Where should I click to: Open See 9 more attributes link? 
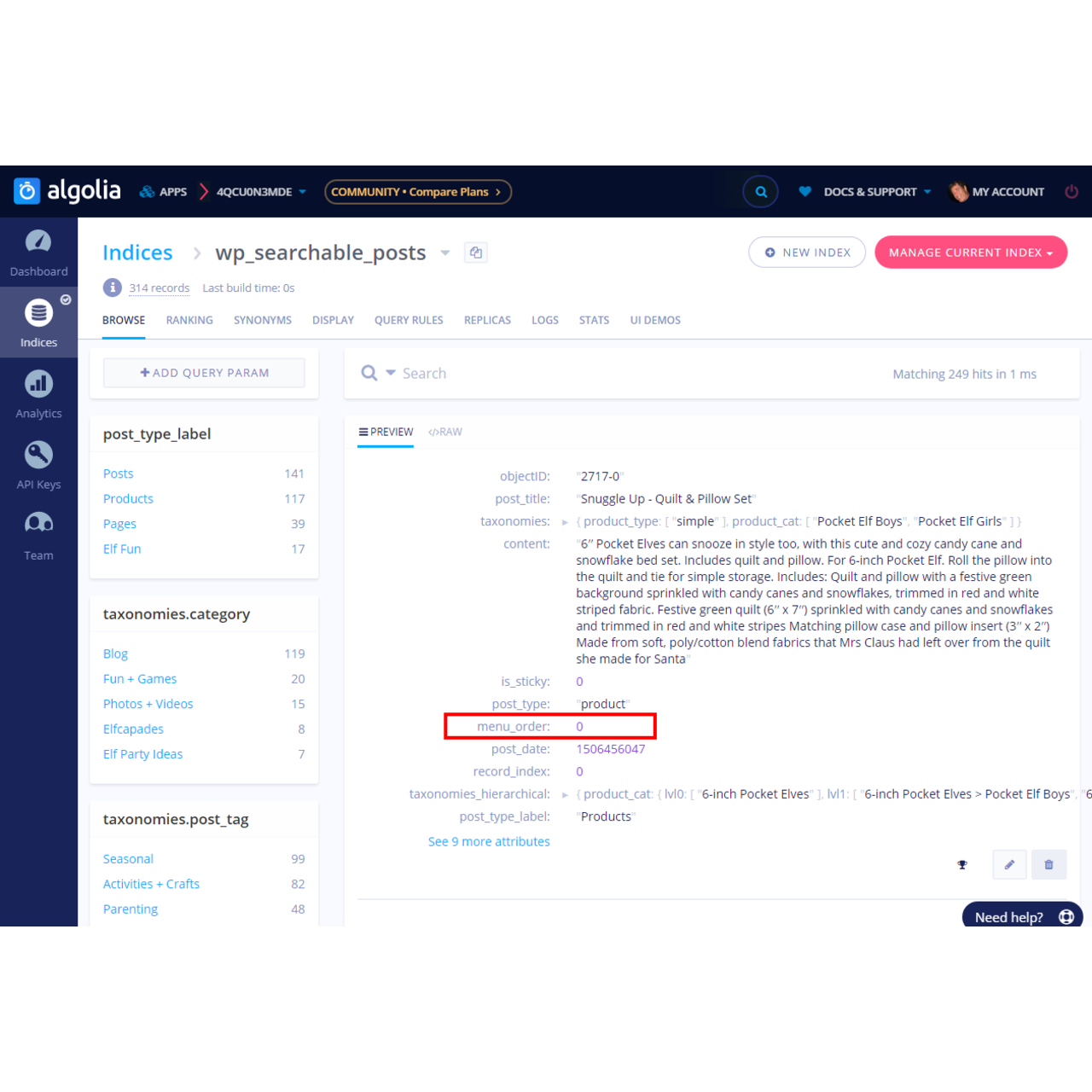tap(489, 841)
